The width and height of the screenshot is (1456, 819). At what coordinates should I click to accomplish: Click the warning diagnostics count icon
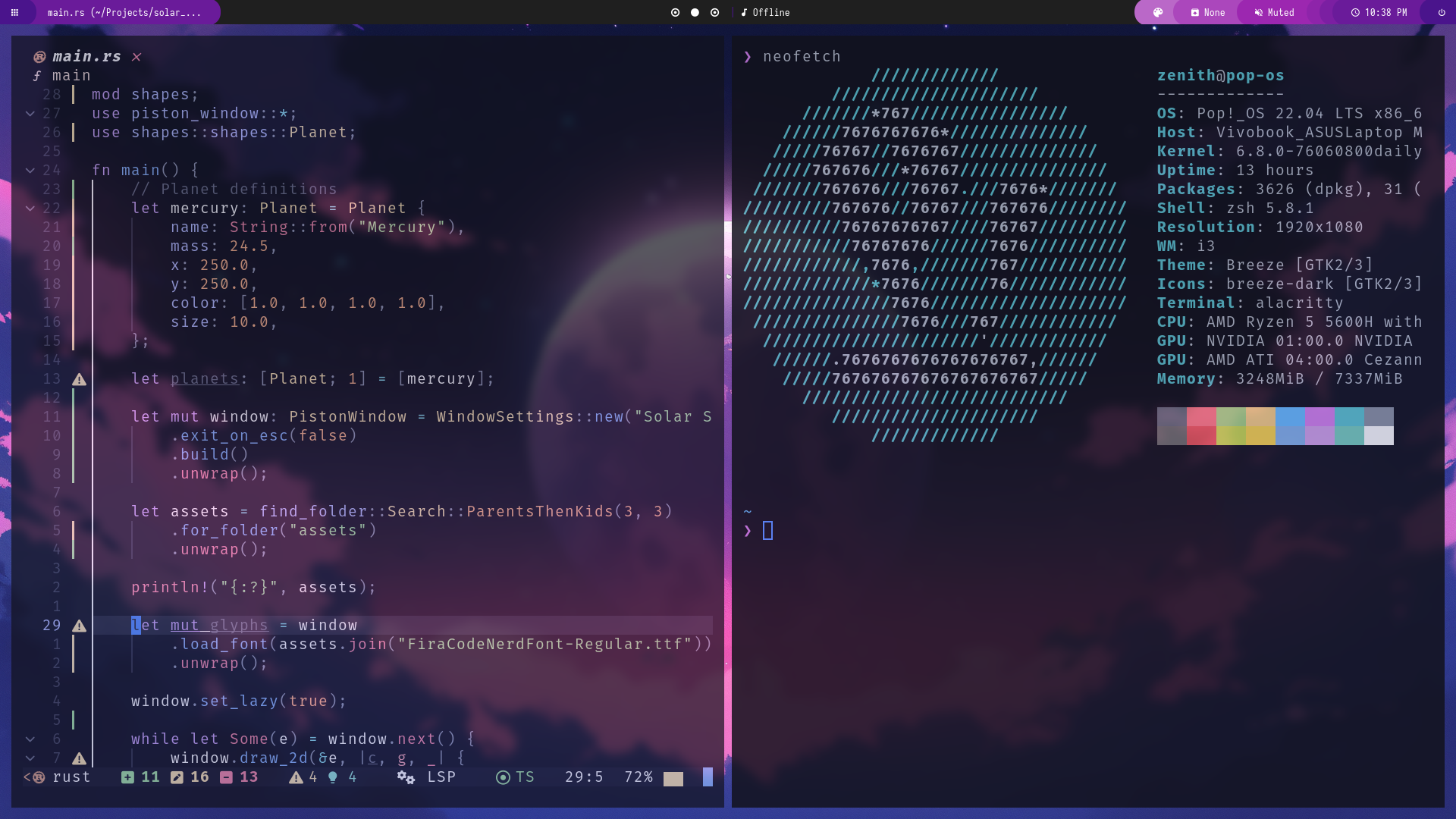click(x=296, y=777)
